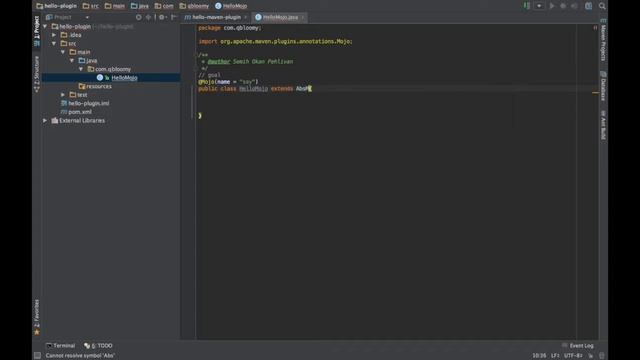Screen dimensions: 640x360
Task: Click the cursor position 10:26 indicator
Action: coord(539,356)
